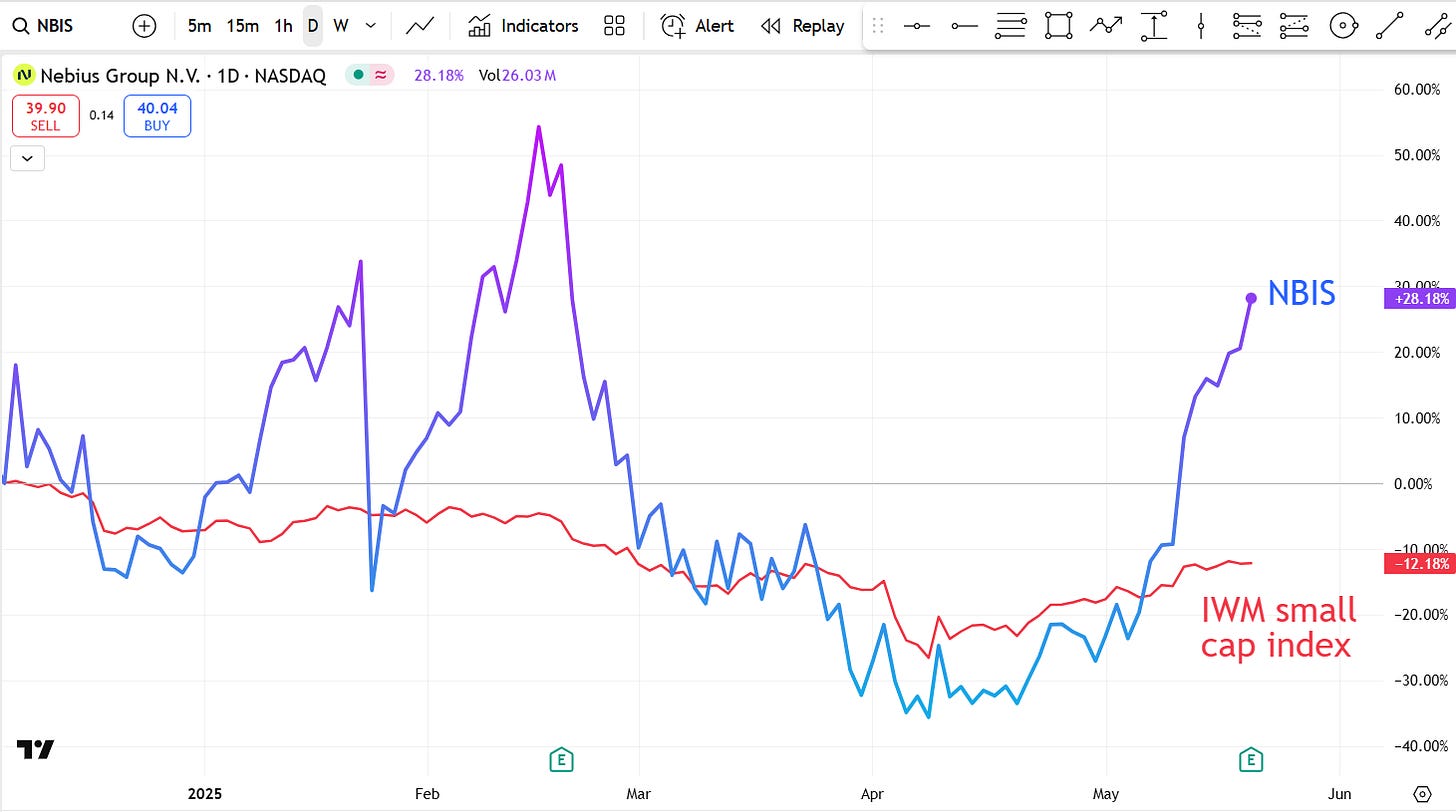Select the Fib circles drawing tool
Image resolution: width=1456 pixels, height=812 pixels.
(1343, 26)
